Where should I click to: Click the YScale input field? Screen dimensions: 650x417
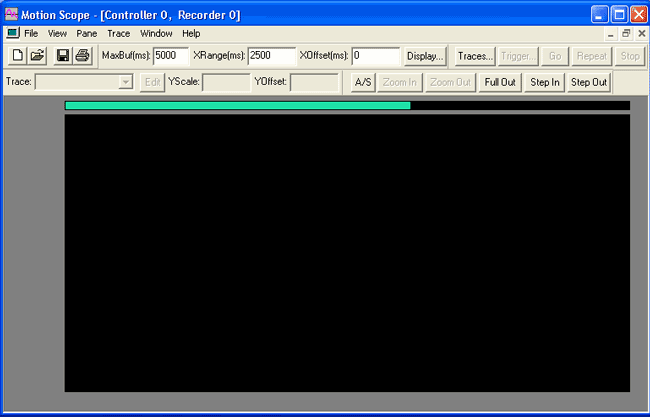click(226, 82)
